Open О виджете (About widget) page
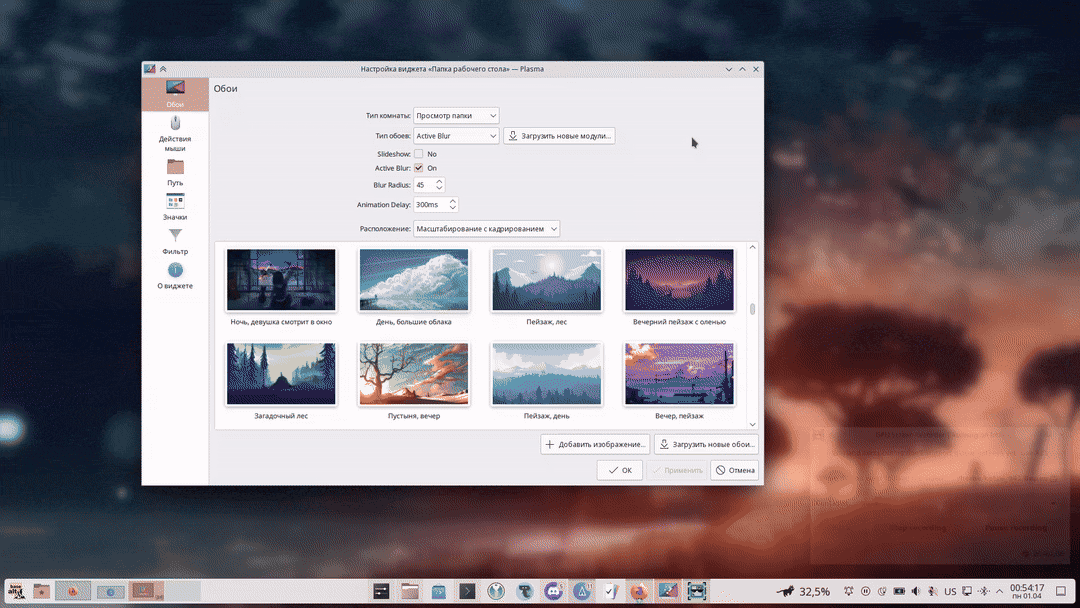The height and width of the screenshot is (608, 1080). [x=175, y=276]
